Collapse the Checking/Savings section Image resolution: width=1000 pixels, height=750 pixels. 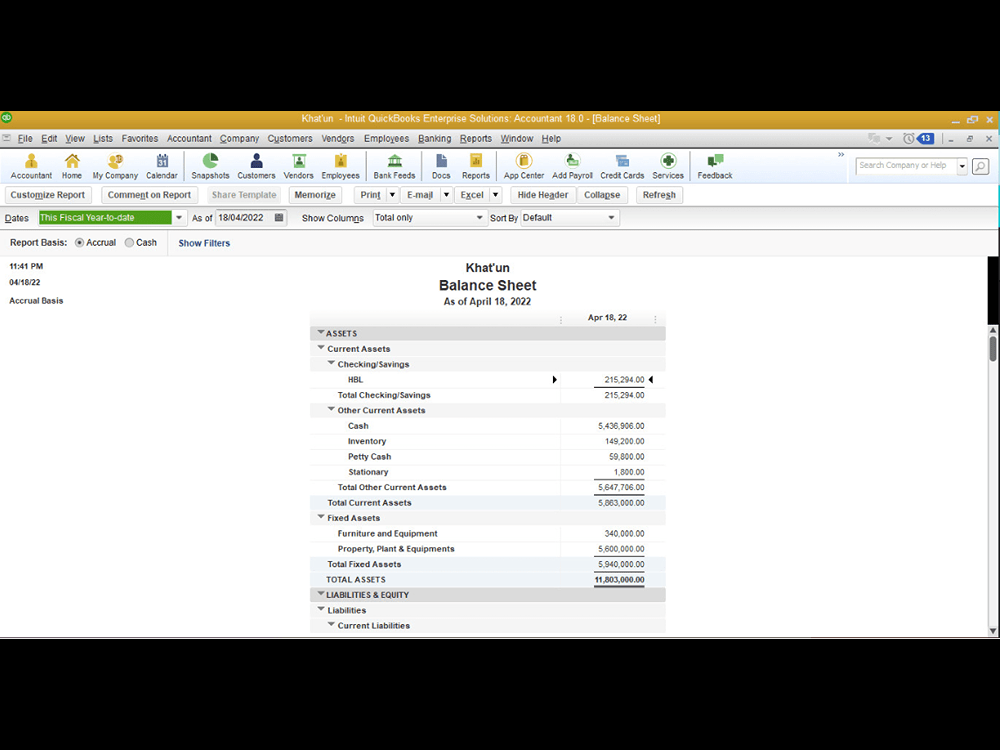331,364
